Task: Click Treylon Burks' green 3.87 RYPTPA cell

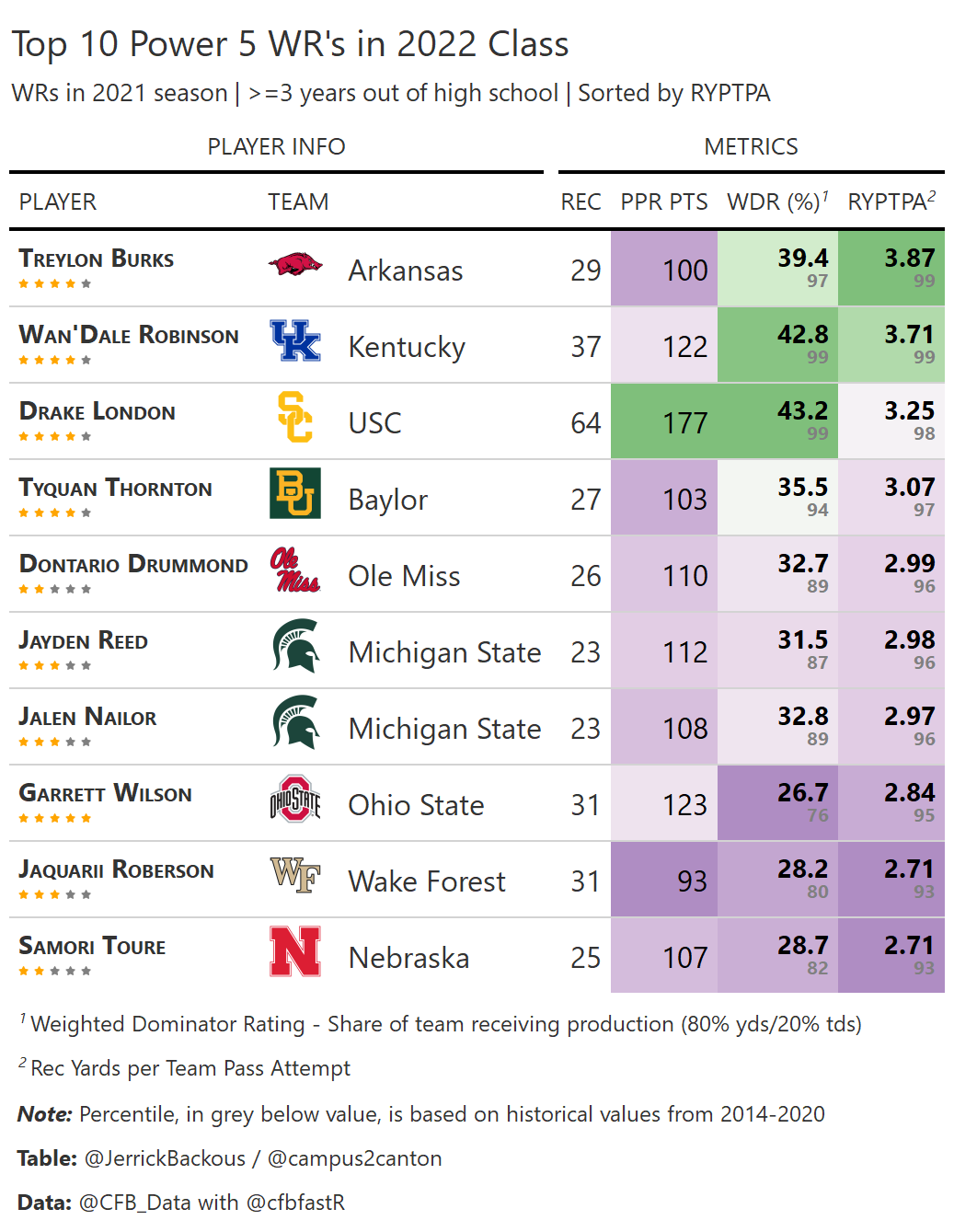Action: point(891,269)
